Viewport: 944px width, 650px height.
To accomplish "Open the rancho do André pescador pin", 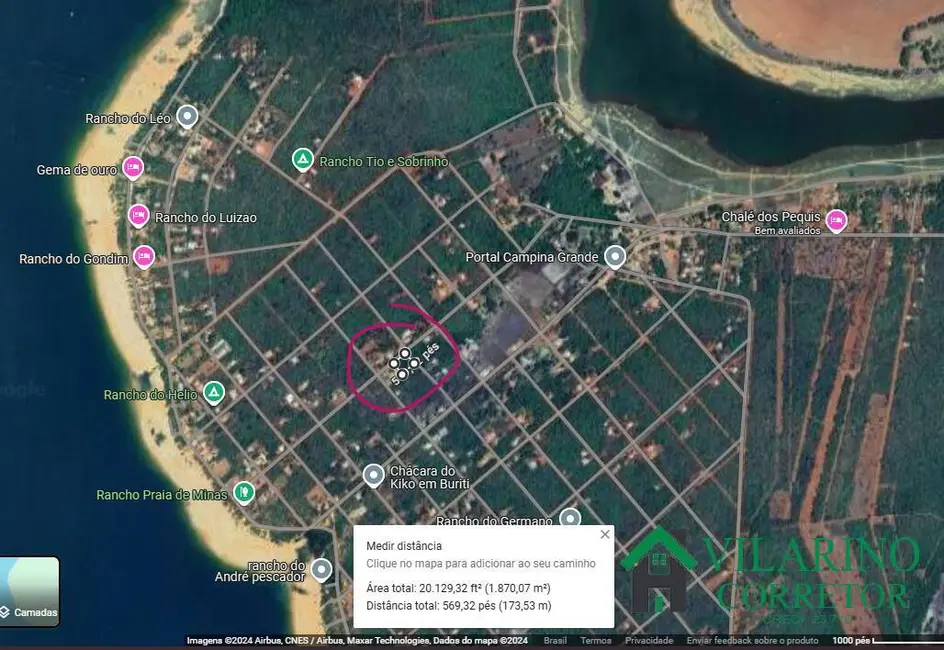I will pyautogui.click(x=321, y=569).
